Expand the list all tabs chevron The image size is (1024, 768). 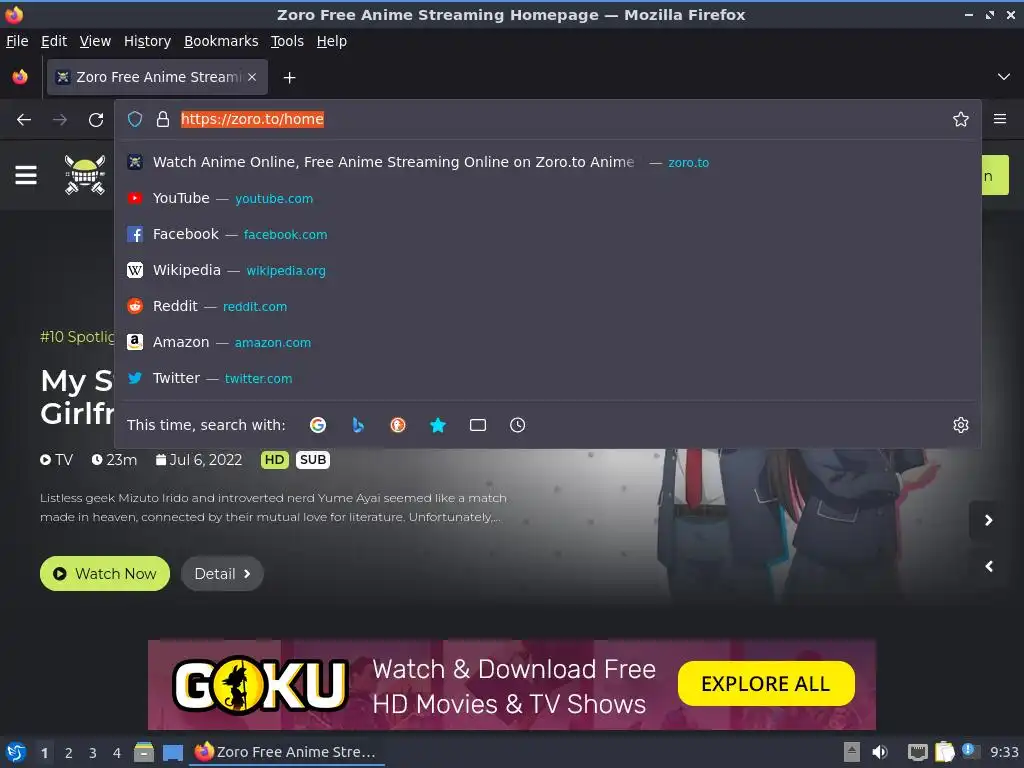[x=1004, y=77]
